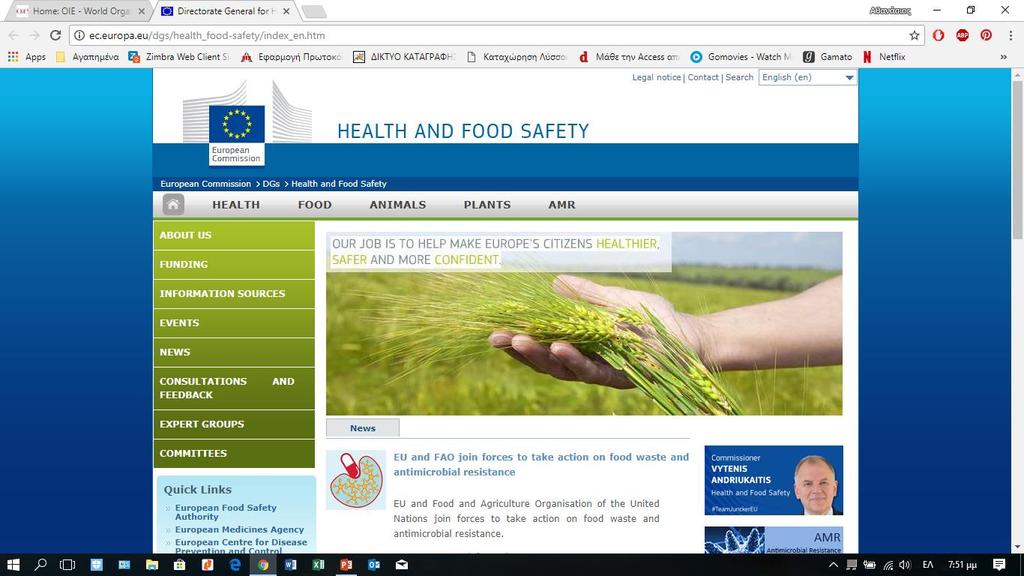Open the Apps shortcut in bookmarks bar
Image resolution: width=1024 pixels, height=576 pixels.
(27, 57)
